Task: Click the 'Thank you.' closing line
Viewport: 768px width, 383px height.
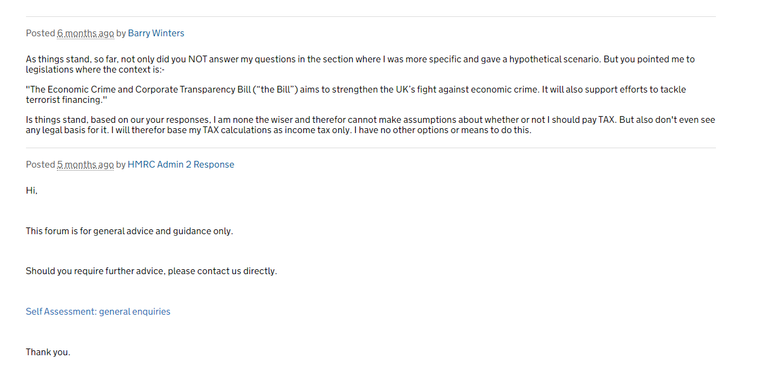Action: (x=48, y=352)
